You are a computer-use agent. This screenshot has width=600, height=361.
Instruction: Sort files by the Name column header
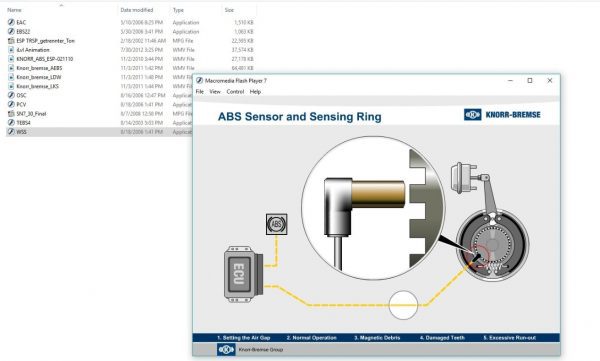point(15,10)
